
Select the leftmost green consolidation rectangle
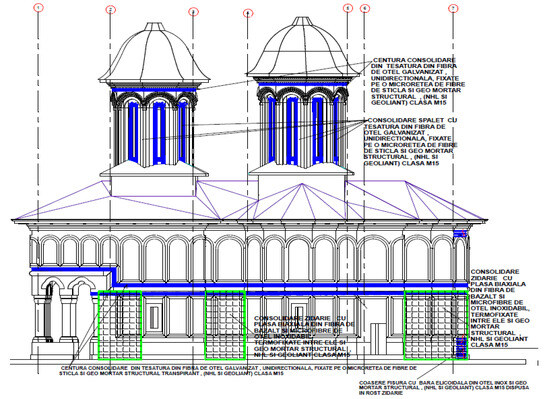[x=120, y=325]
